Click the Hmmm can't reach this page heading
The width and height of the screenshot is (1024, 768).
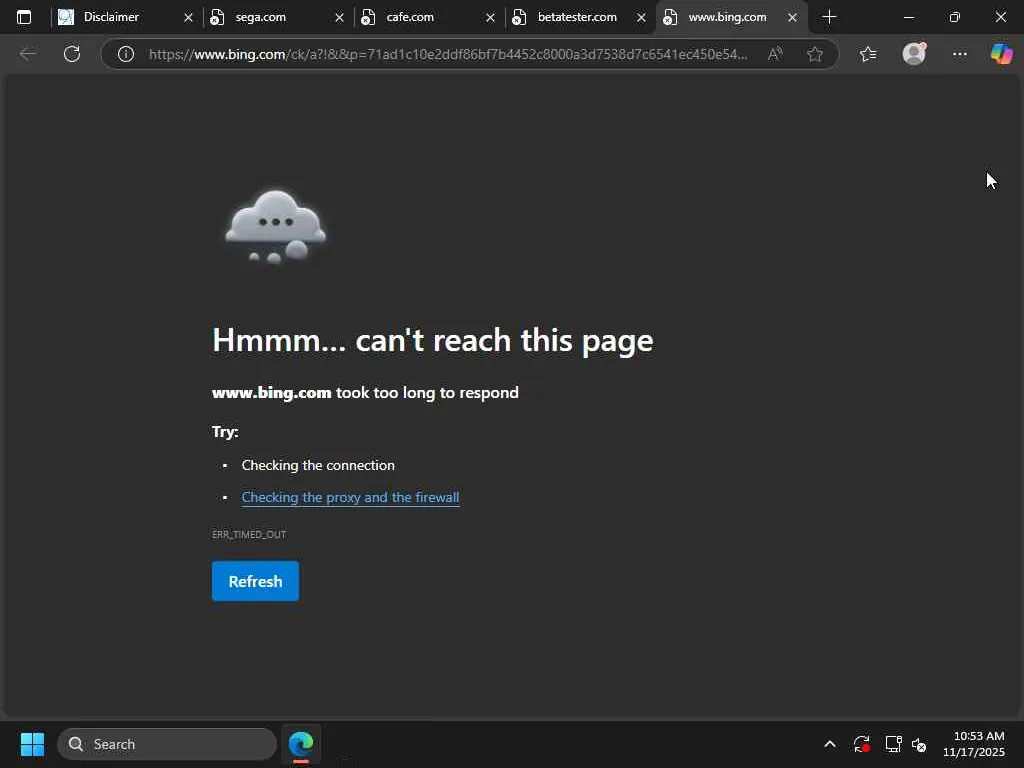(432, 340)
